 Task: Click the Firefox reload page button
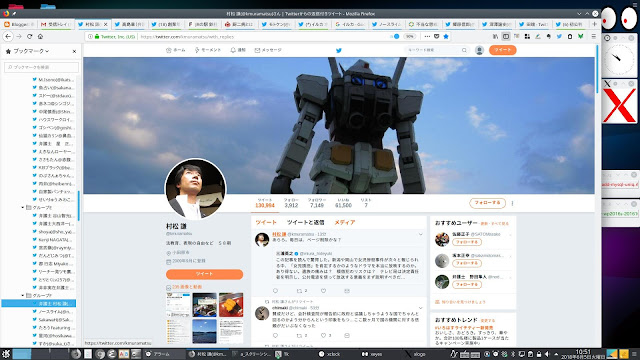[x=29, y=36]
